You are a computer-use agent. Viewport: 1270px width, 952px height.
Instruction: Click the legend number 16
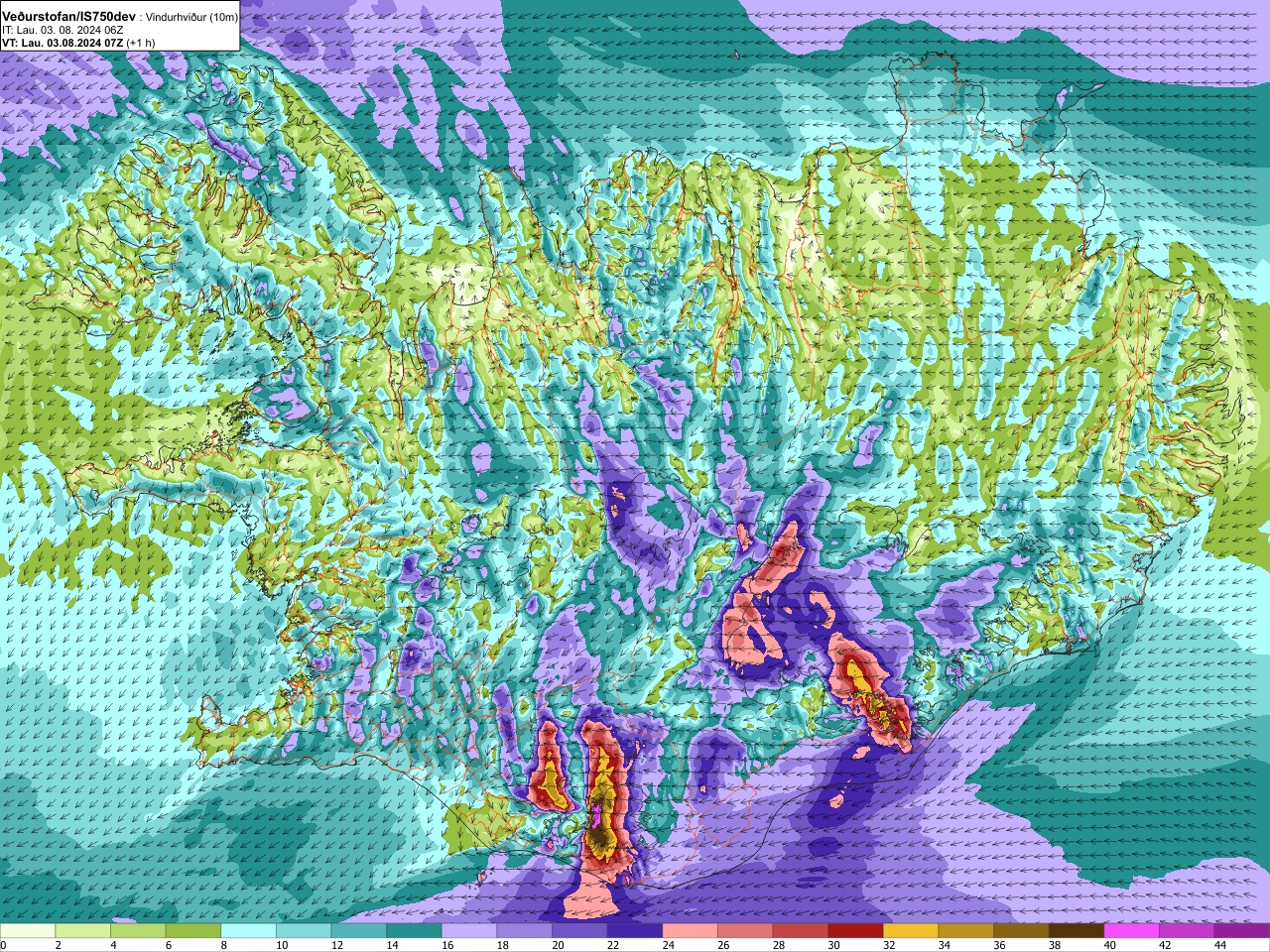[447, 945]
